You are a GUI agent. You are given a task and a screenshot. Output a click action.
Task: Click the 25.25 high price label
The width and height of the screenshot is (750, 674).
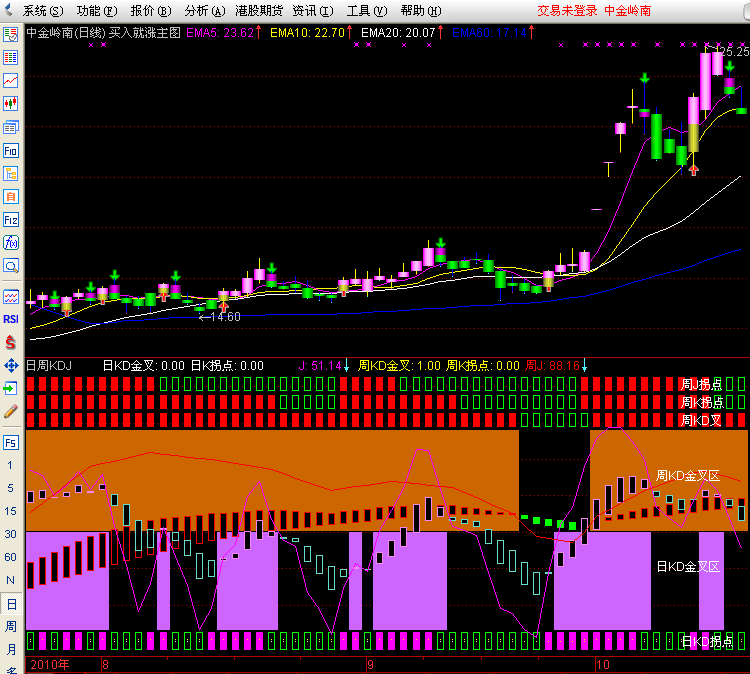[x=734, y=52]
